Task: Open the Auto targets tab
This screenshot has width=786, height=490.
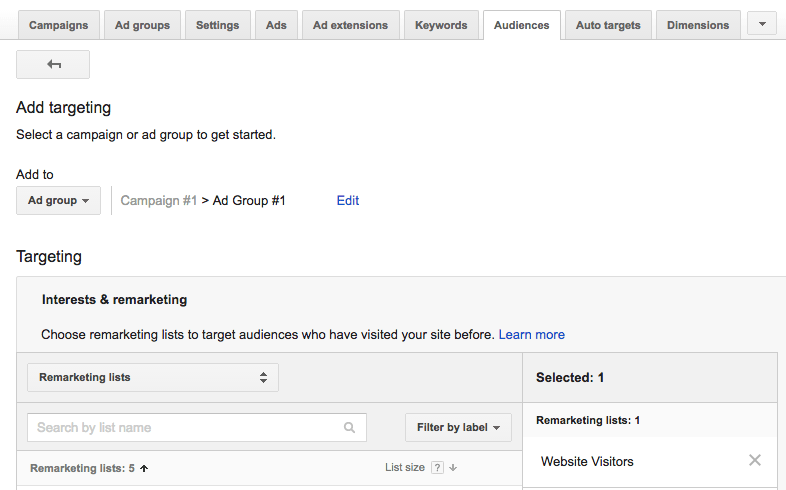Action: click(x=608, y=25)
